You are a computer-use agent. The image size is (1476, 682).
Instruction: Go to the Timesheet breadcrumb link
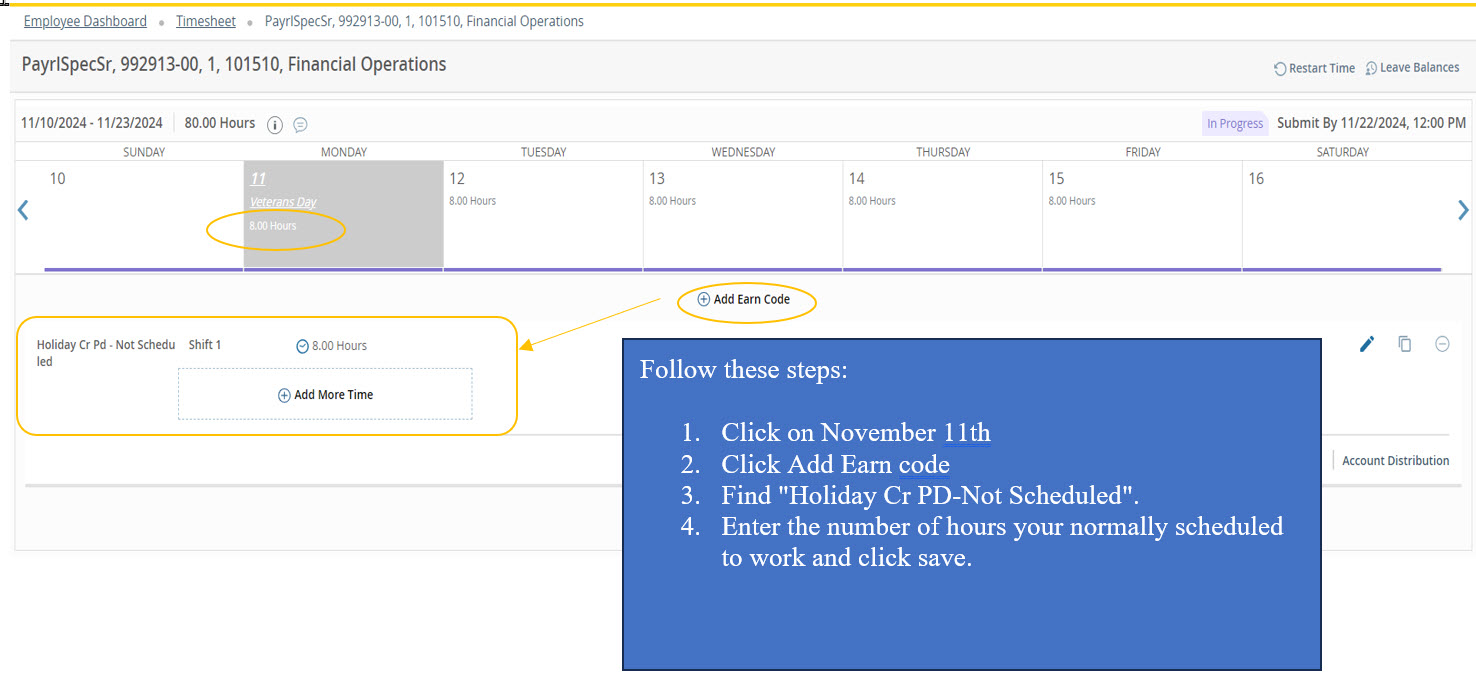point(206,21)
